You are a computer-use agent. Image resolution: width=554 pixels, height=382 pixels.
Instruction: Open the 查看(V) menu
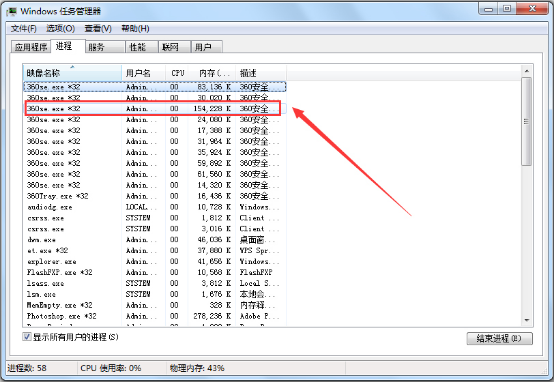pos(98,28)
